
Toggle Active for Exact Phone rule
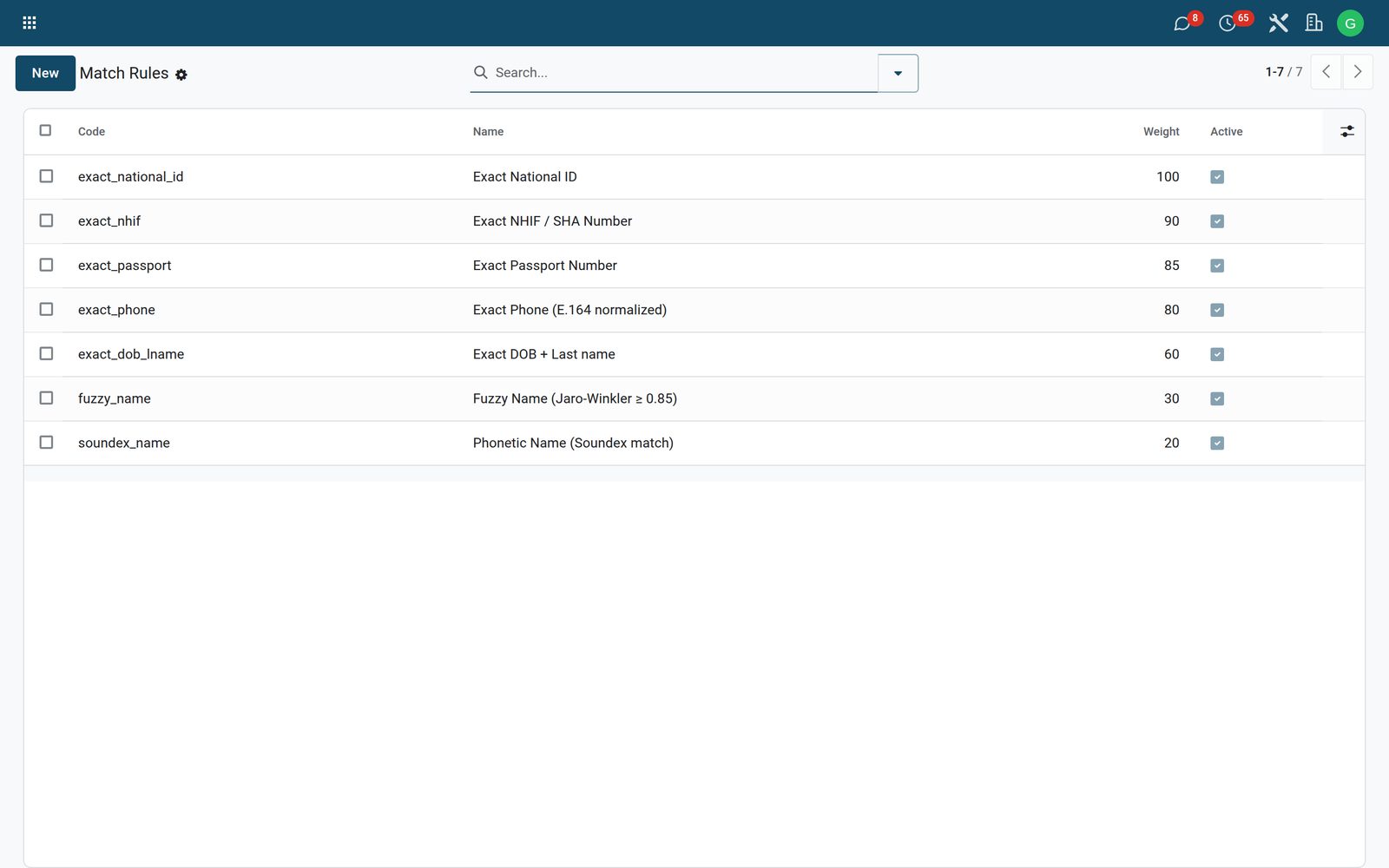click(1217, 310)
